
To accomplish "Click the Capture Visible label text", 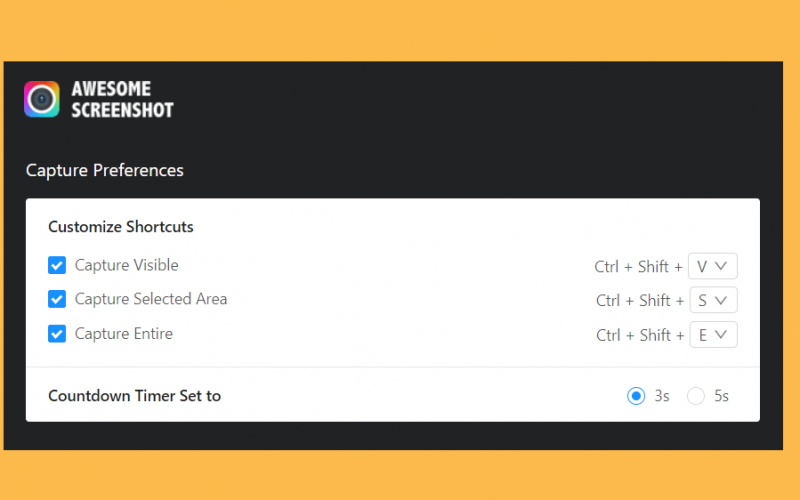I will (x=127, y=265).
